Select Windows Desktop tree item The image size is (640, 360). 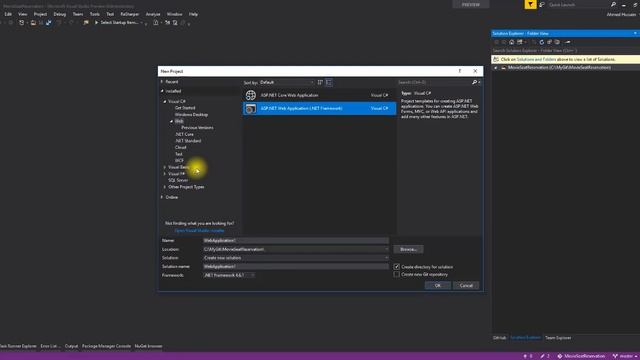pyautogui.click(x=191, y=115)
